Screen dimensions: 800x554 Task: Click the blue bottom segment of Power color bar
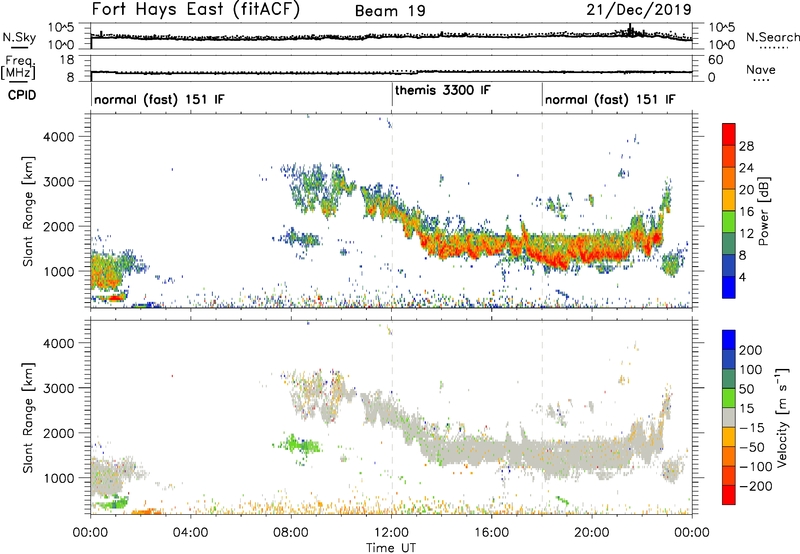[729, 287]
